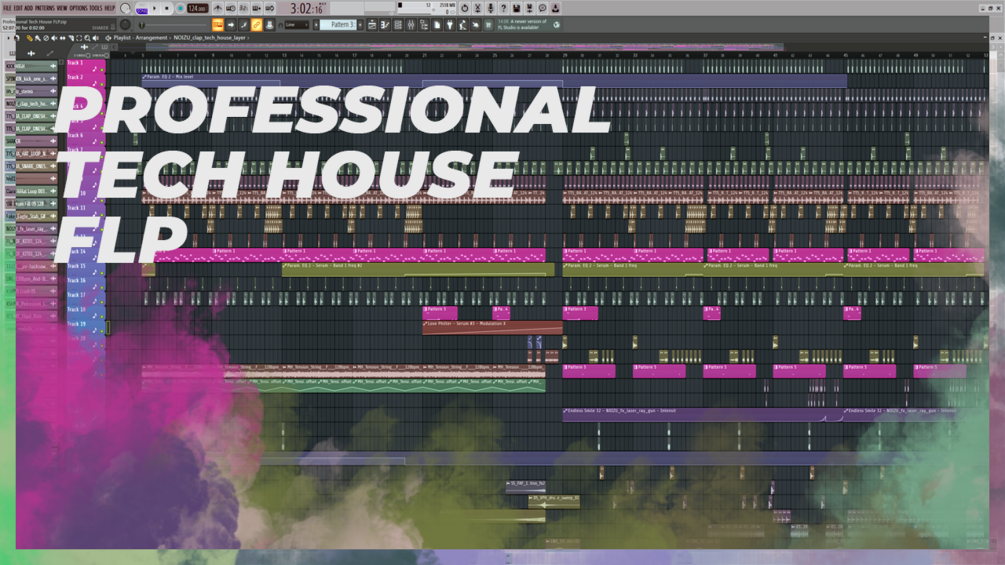This screenshot has height=565, width=1005.
Task: Click the Record button
Action: (180, 8)
